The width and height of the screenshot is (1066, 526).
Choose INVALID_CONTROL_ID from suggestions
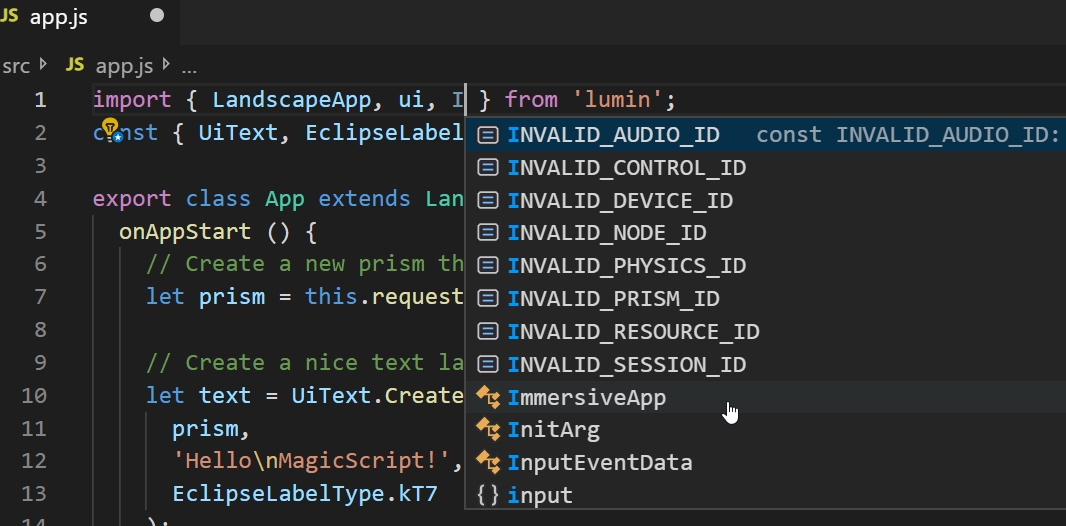pyautogui.click(x=626, y=168)
